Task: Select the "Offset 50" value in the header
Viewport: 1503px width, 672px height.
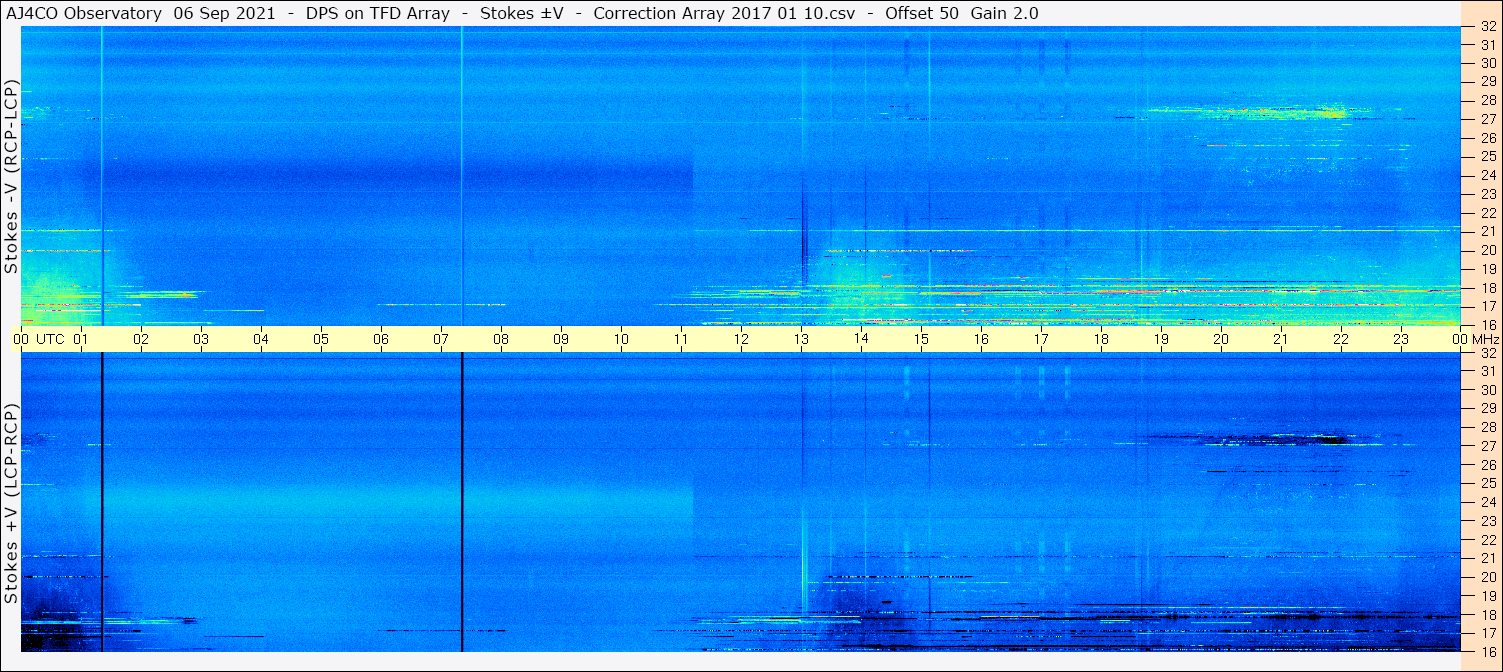Action: (923, 13)
